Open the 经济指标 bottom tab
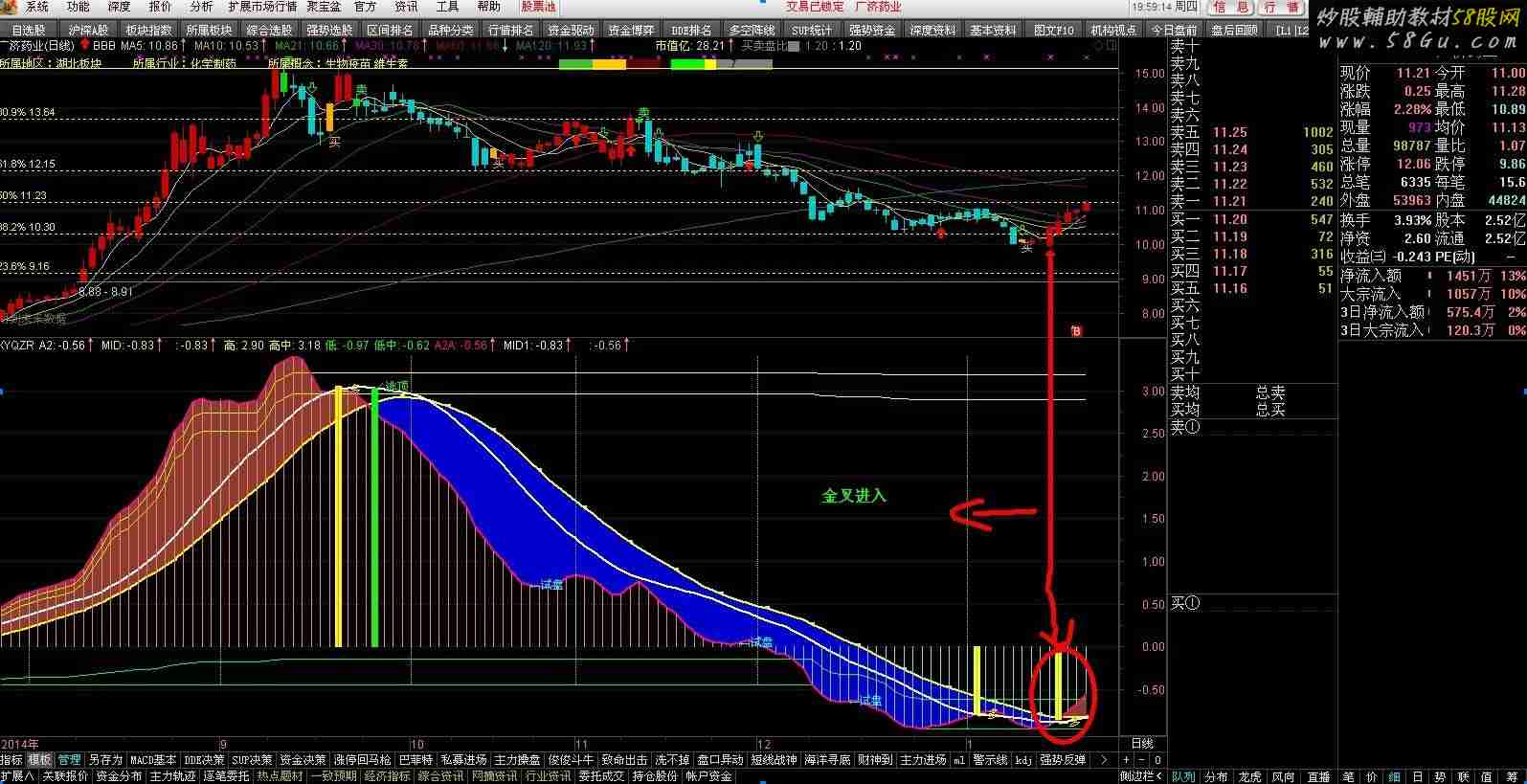Image resolution: width=1527 pixels, height=784 pixels. click(x=387, y=775)
